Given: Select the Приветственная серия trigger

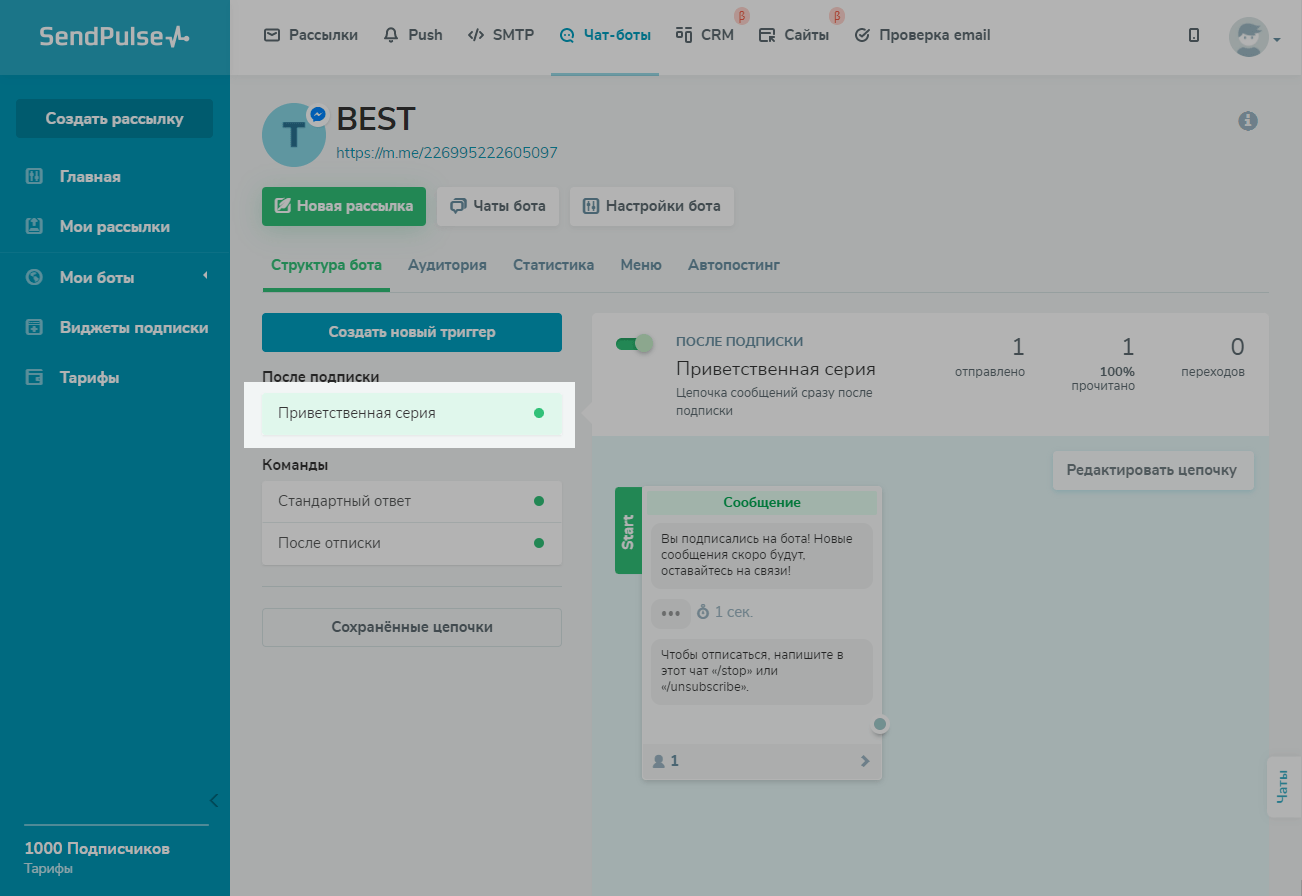Looking at the screenshot, I should coord(412,413).
